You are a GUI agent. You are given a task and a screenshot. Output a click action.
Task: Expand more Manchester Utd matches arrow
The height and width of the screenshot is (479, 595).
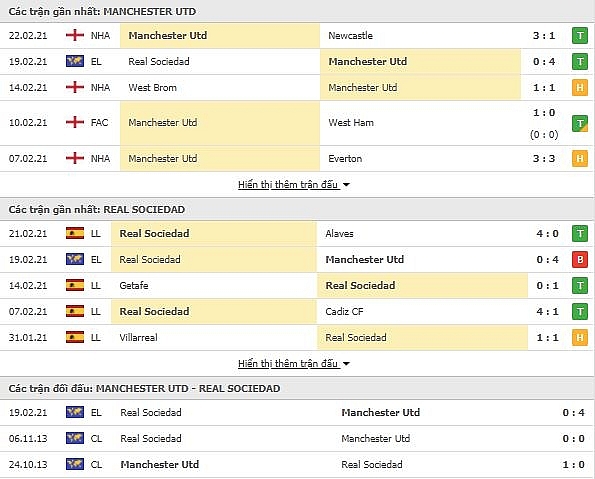click(346, 185)
